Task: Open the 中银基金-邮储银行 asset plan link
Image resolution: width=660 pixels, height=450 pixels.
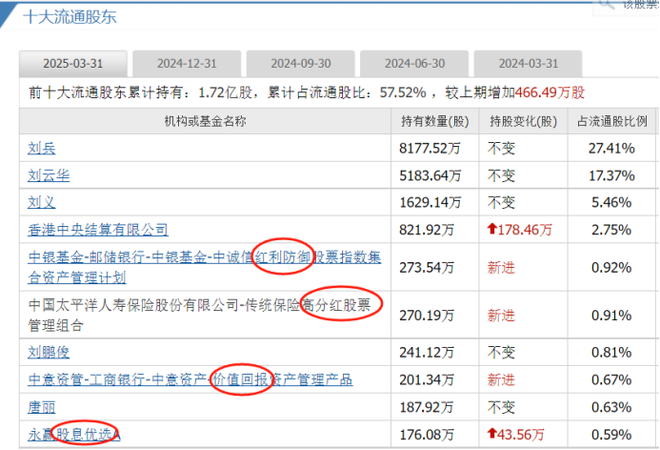Action: (205, 267)
